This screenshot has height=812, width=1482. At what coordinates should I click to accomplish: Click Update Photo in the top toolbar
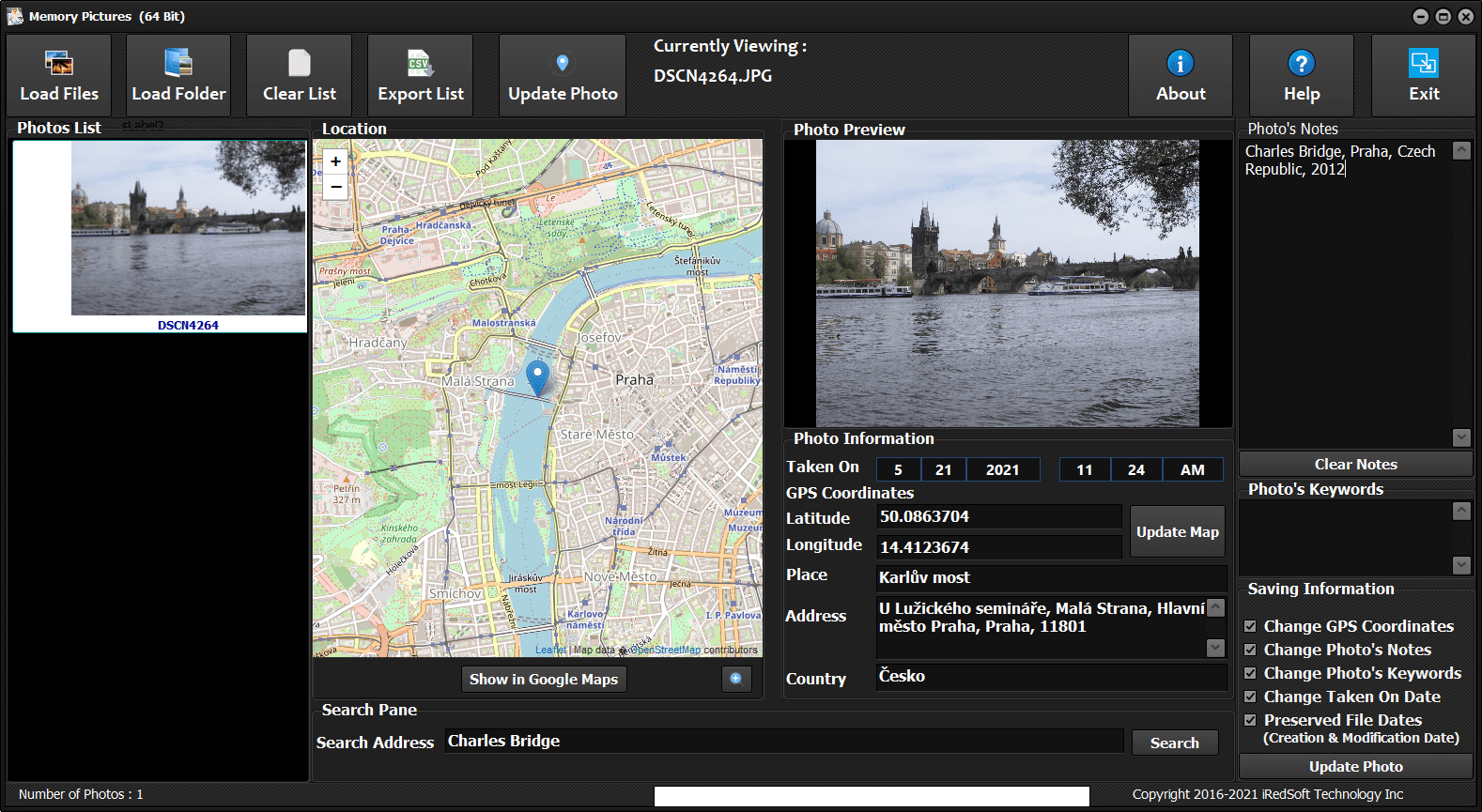coord(563,75)
